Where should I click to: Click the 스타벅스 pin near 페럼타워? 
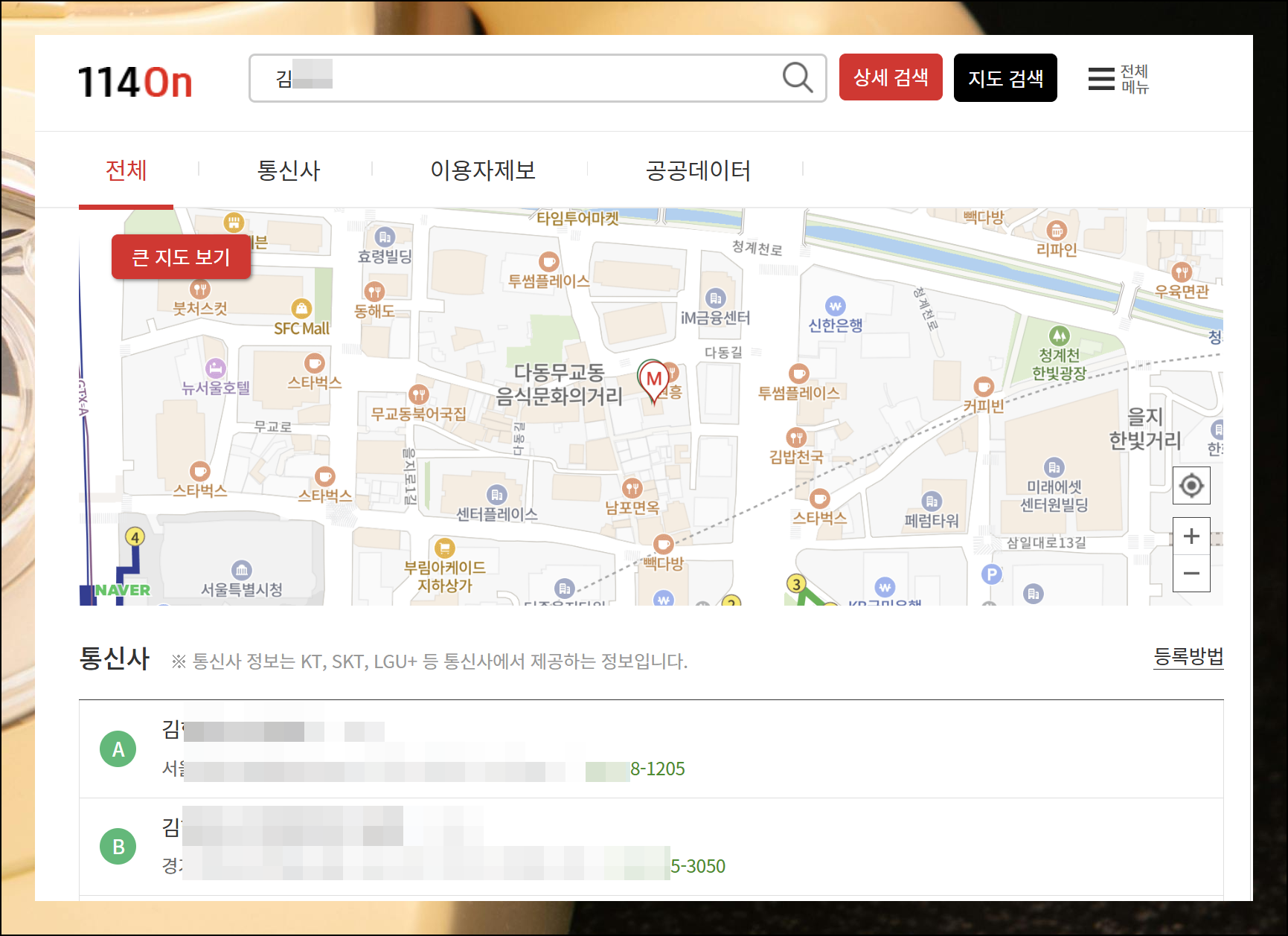coord(819,499)
